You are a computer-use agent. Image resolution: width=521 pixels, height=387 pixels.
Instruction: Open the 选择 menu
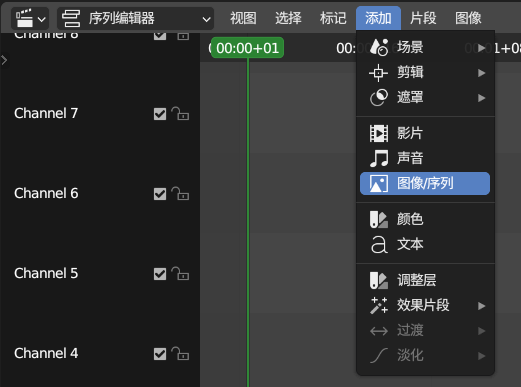coord(288,18)
